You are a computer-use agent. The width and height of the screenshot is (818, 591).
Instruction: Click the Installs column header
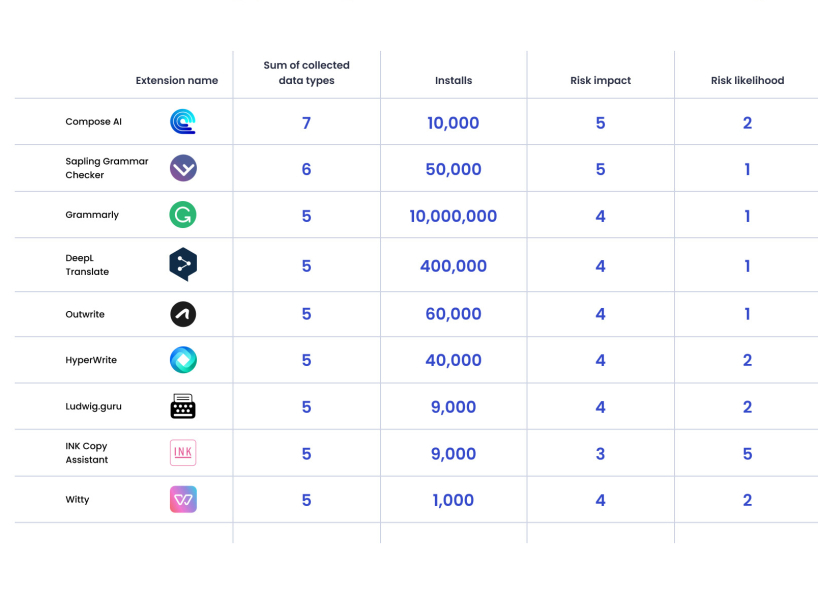(453, 81)
